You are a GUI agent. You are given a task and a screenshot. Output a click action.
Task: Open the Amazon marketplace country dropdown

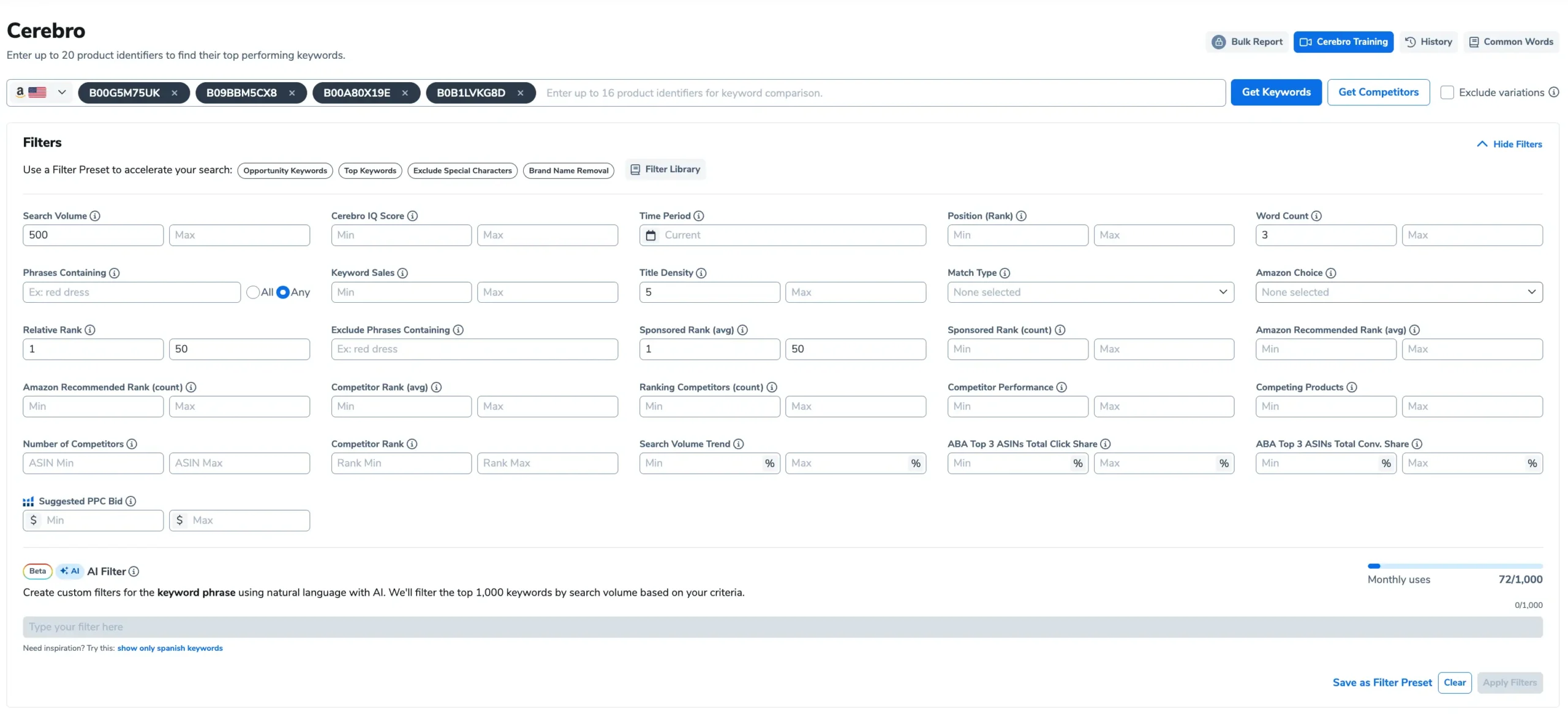point(40,93)
